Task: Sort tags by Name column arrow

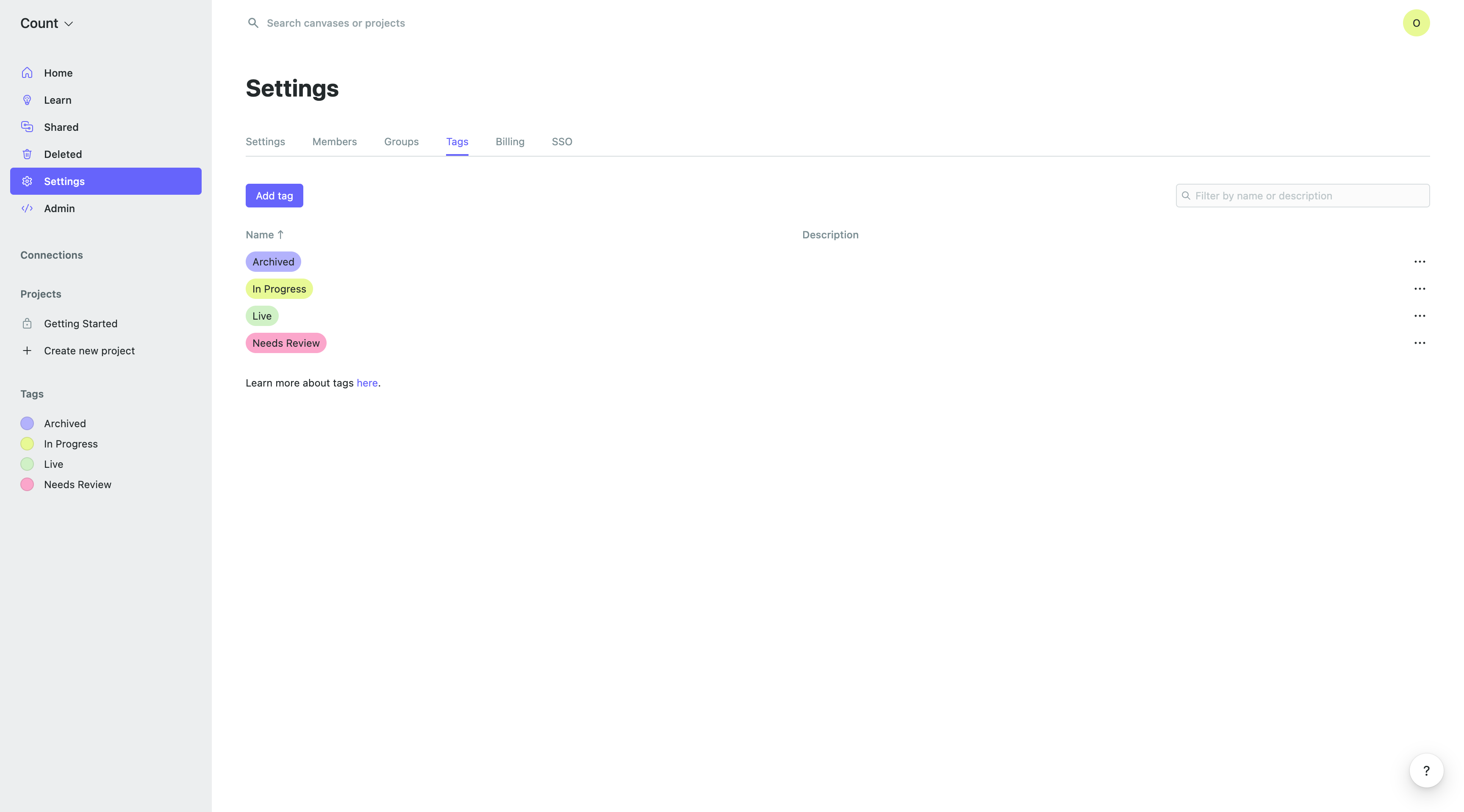Action: (x=280, y=235)
